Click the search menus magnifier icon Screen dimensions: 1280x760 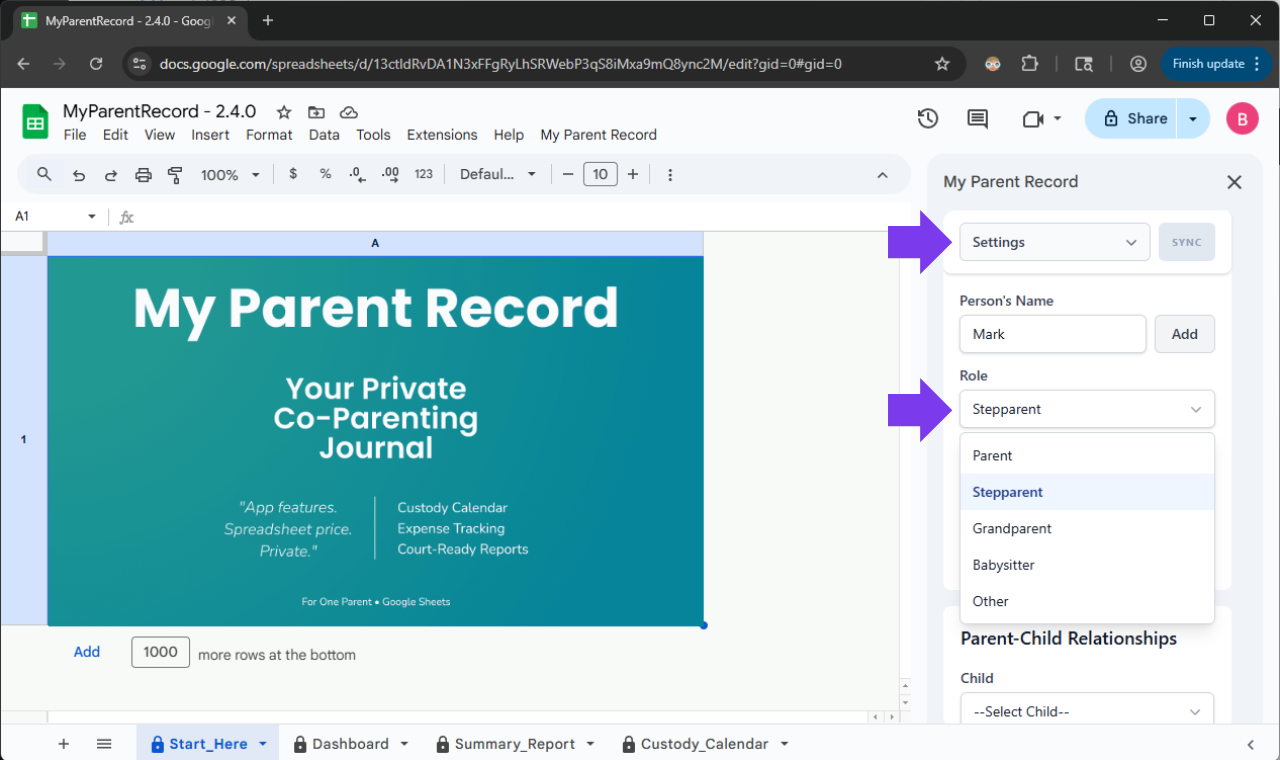pyautogui.click(x=44, y=174)
